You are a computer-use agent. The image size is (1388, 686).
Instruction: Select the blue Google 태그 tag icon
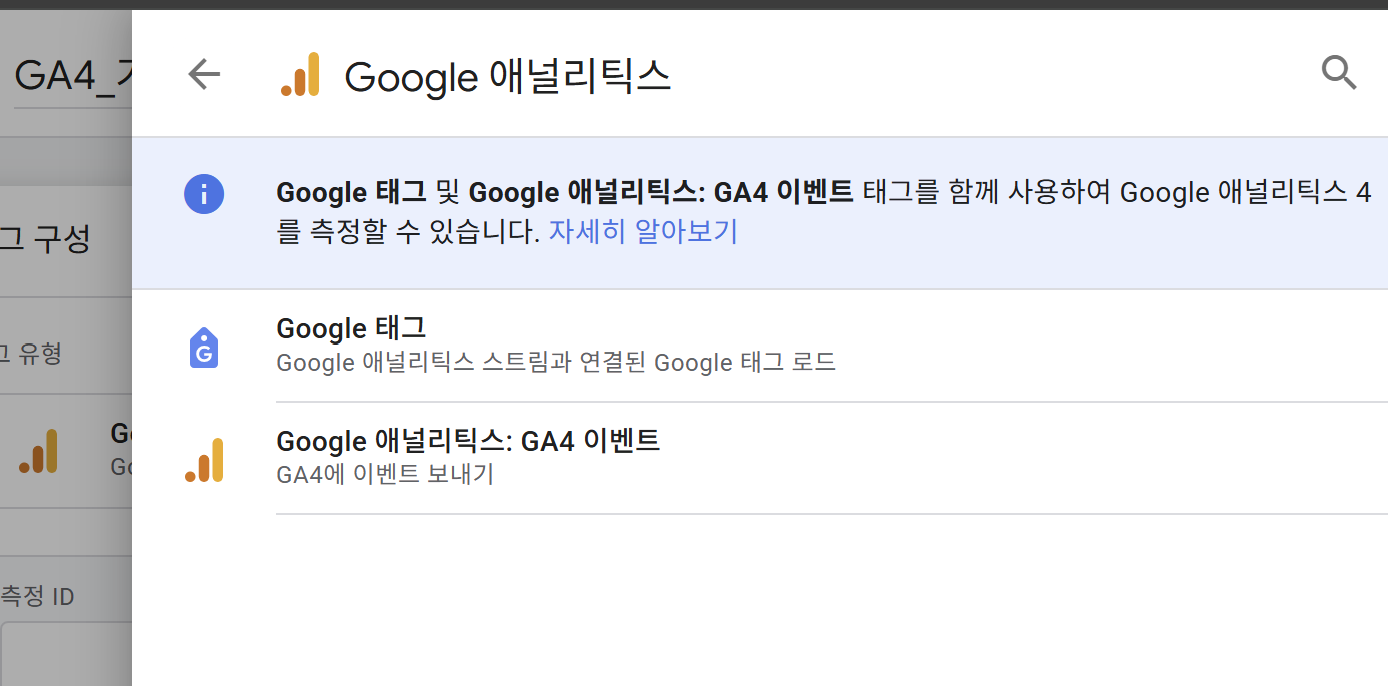pyautogui.click(x=204, y=346)
